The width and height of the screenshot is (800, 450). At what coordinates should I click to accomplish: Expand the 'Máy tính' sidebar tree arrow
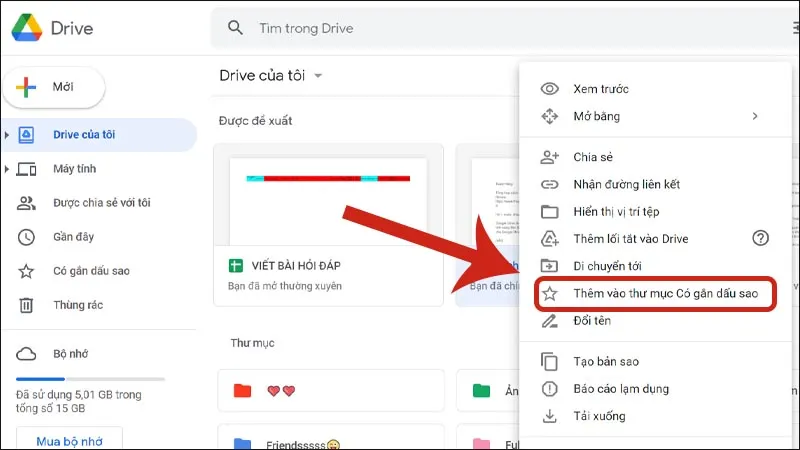point(7,169)
